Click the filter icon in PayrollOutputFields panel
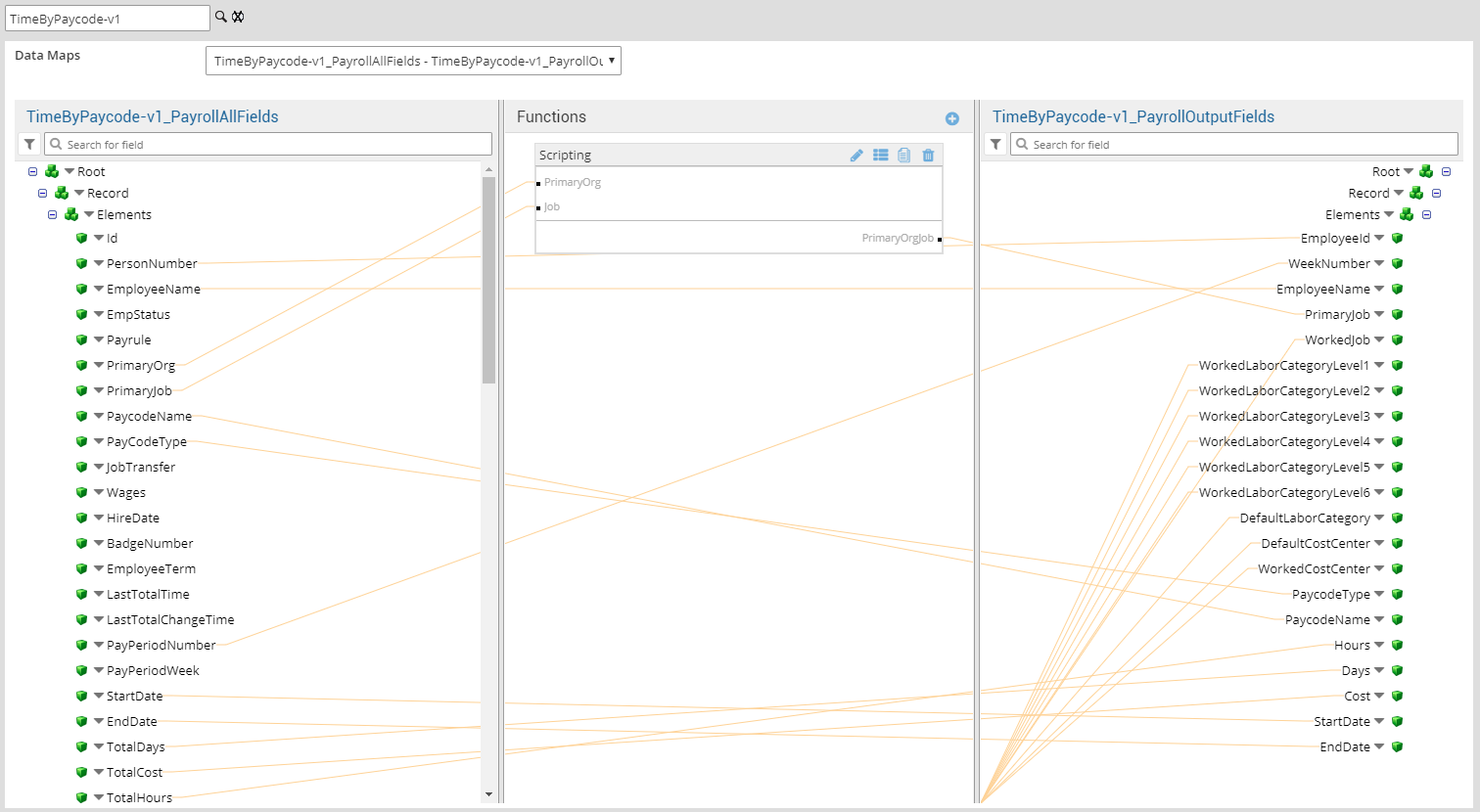 pos(995,145)
